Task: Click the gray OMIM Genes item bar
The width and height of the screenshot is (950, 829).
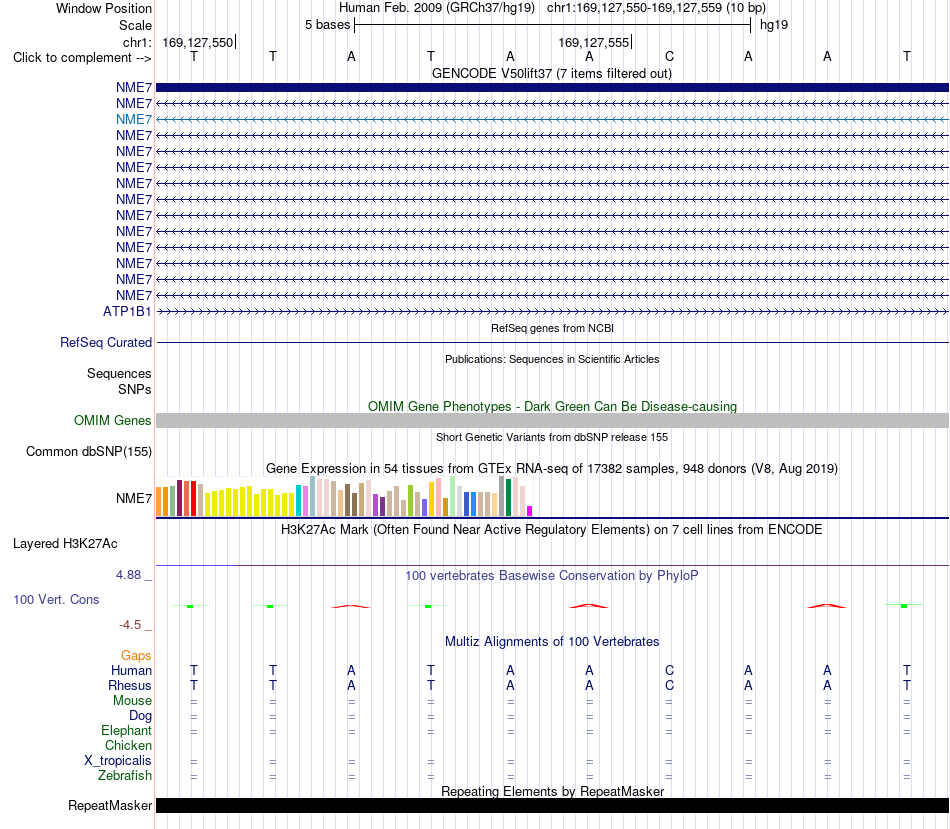Action: tap(552, 421)
